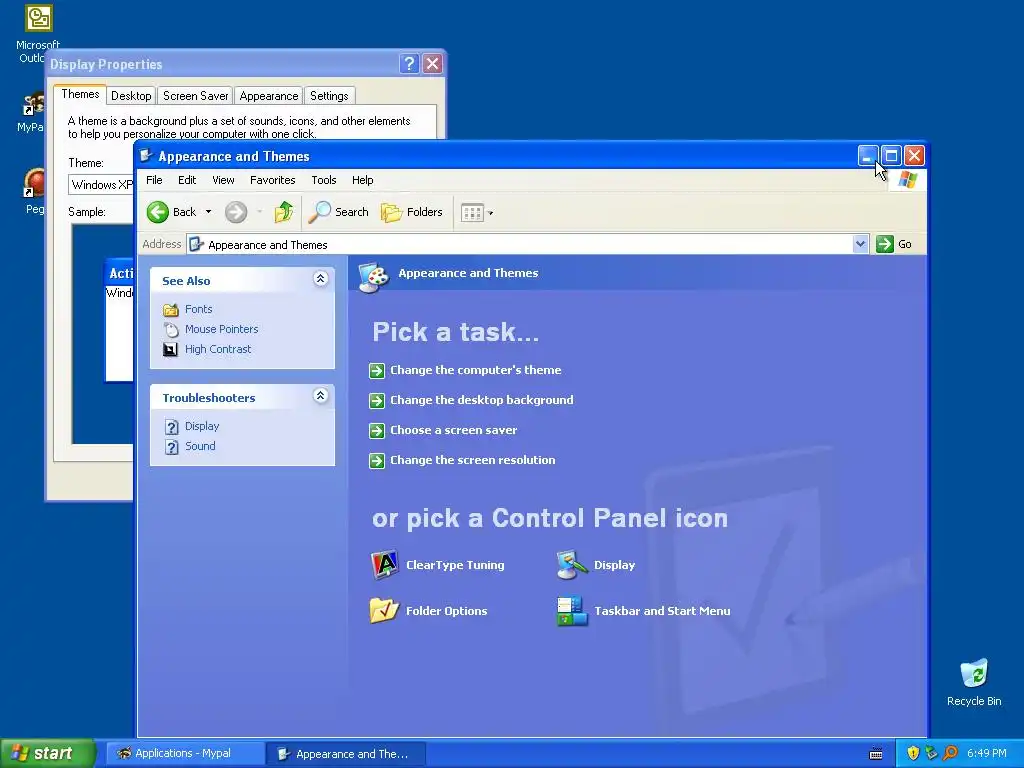Open the Back history dropdown arrow
The image size is (1024, 768).
[208, 212]
